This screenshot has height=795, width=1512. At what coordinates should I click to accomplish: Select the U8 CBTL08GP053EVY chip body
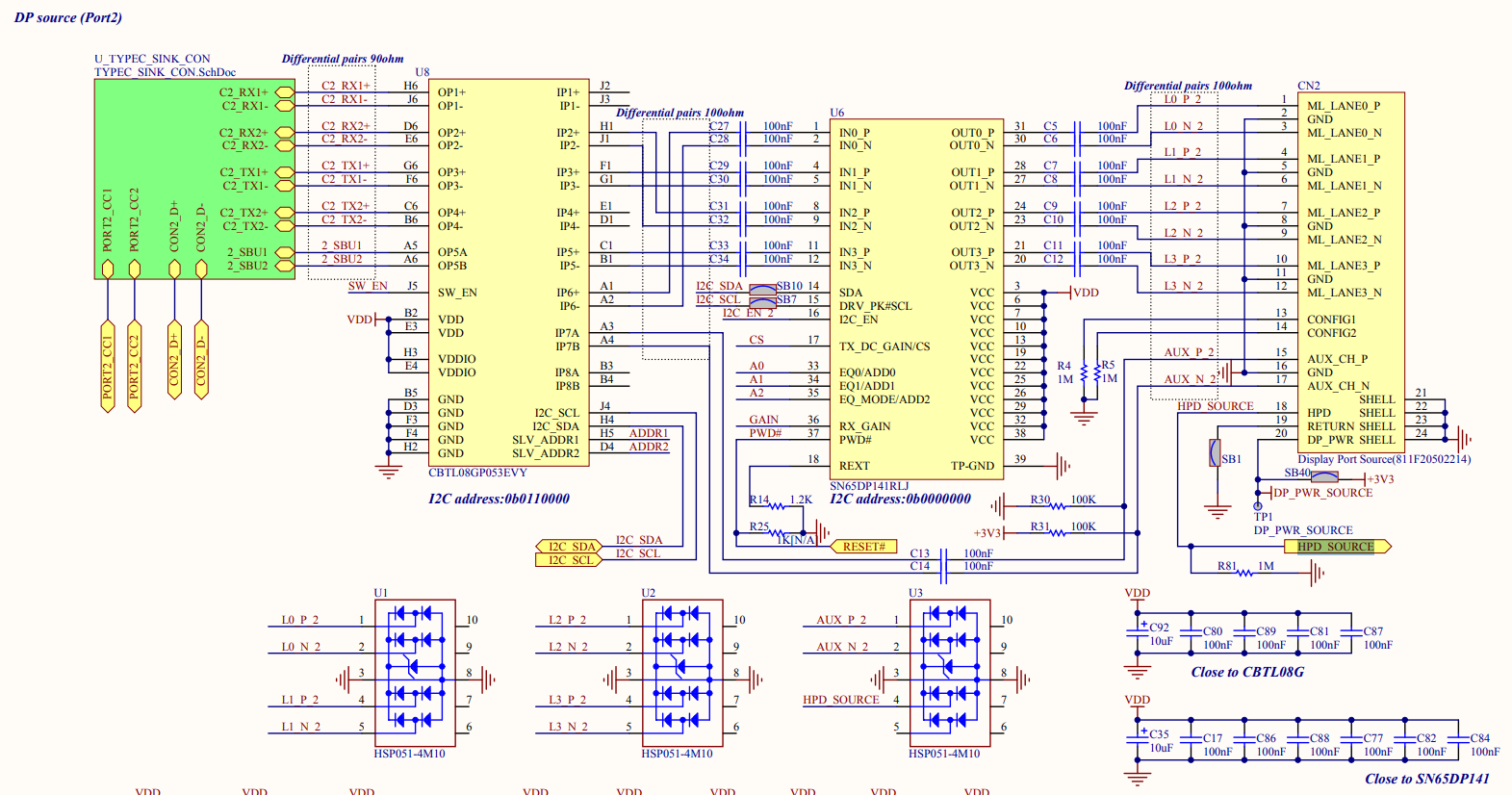click(508, 272)
